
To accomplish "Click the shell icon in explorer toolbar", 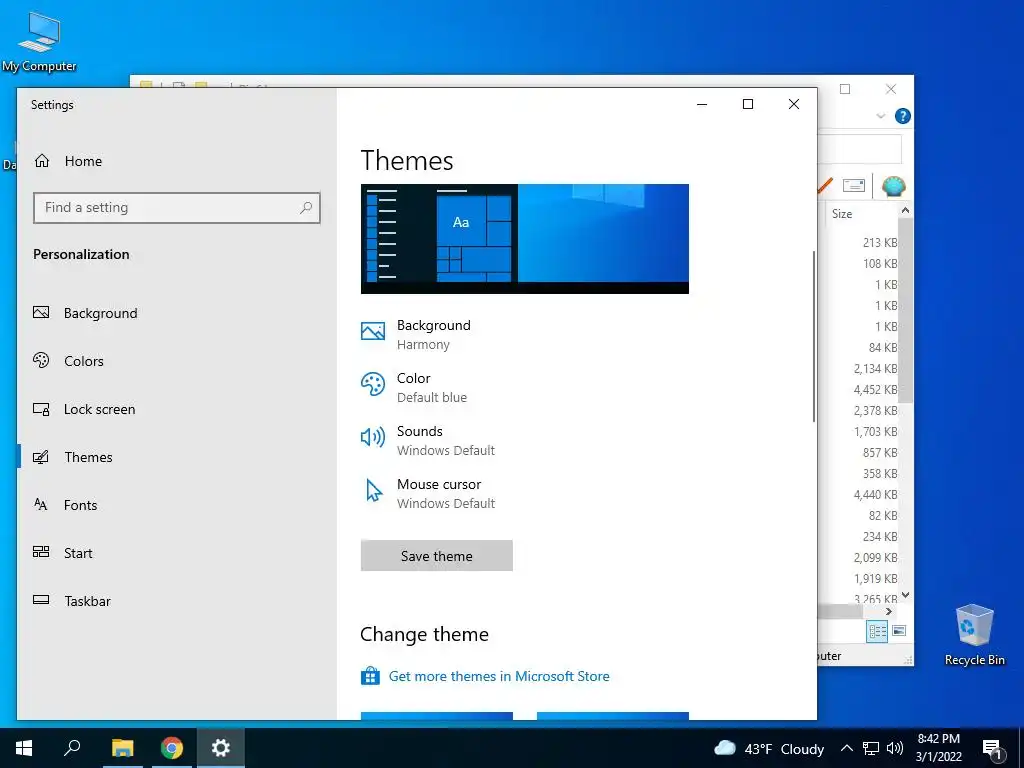I will (x=893, y=186).
